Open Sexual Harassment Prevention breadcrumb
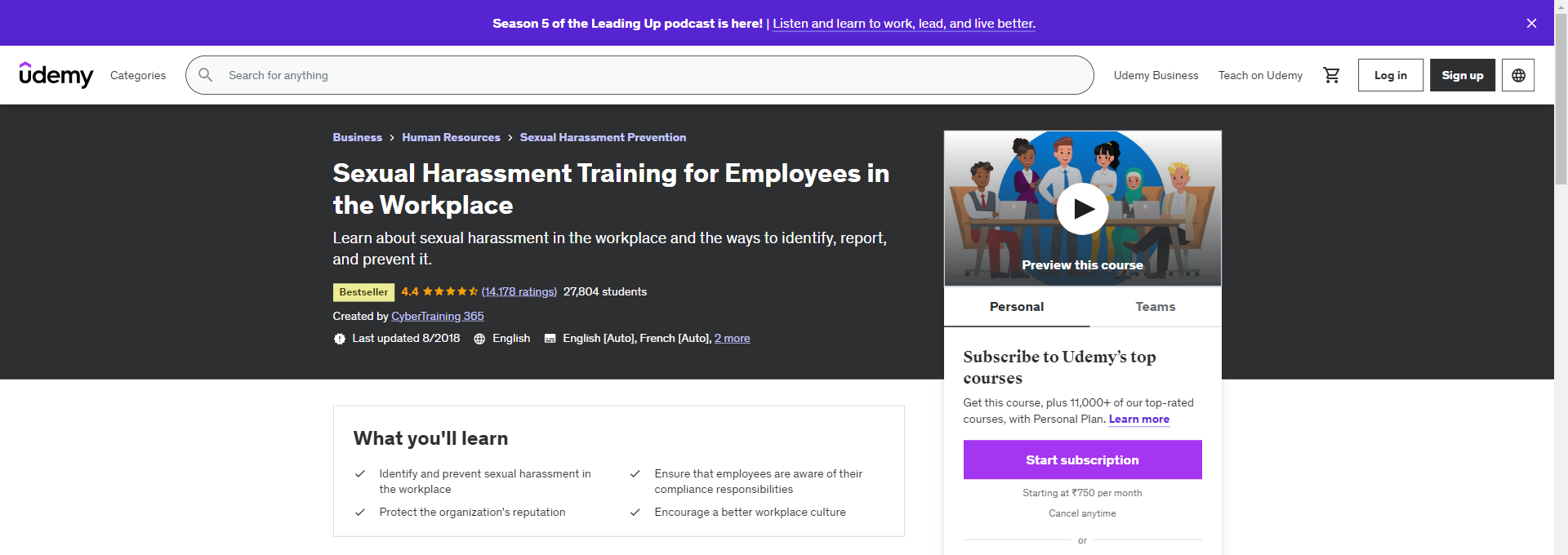 [603, 137]
